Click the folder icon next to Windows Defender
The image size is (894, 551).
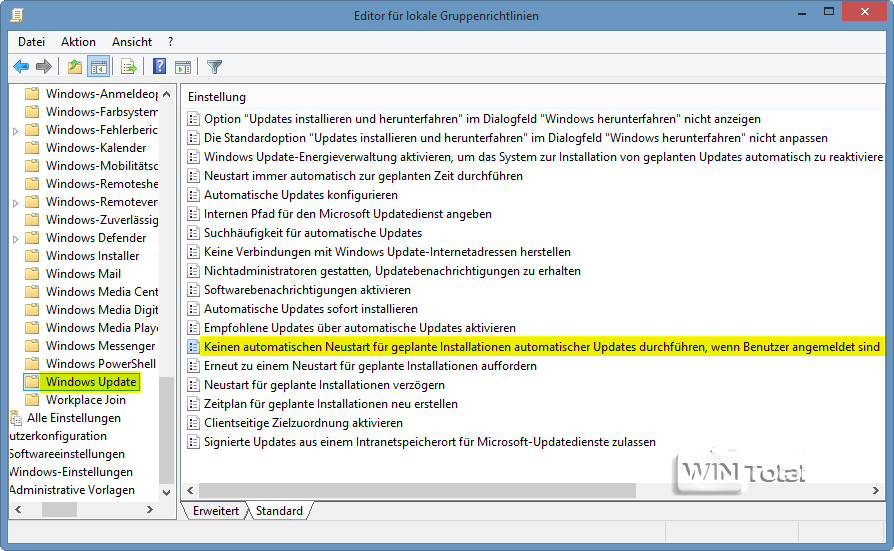pyautogui.click(x=32, y=238)
